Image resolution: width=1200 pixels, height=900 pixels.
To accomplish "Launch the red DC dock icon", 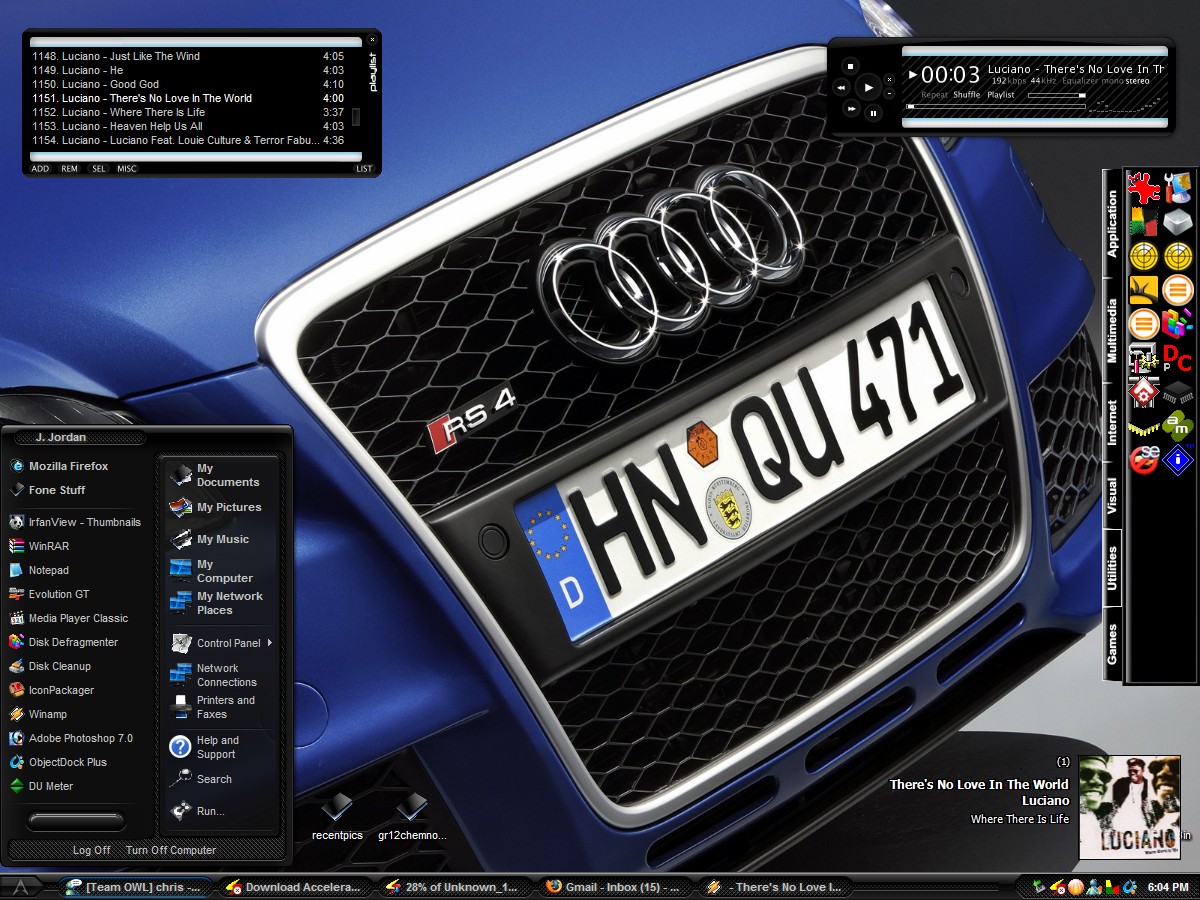I will click(1178, 357).
